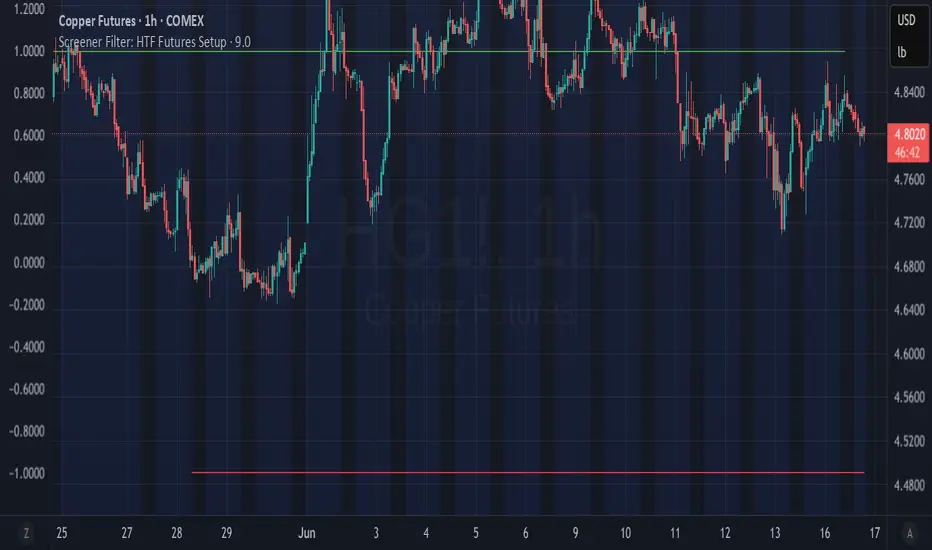The width and height of the screenshot is (932, 550).
Task: Click the -0.6000 left scale value
Action: pos(27,389)
